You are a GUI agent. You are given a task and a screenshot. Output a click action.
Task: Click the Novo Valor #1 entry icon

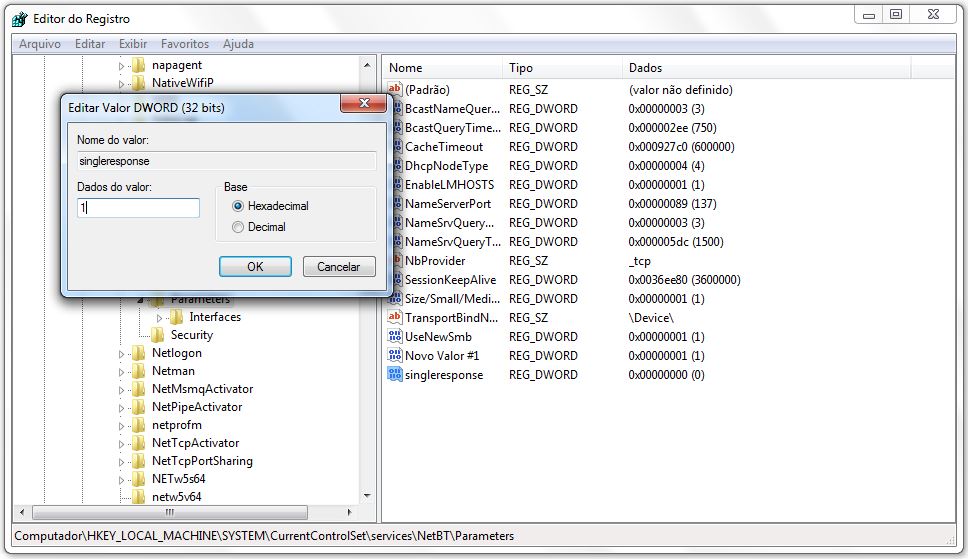tap(394, 356)
